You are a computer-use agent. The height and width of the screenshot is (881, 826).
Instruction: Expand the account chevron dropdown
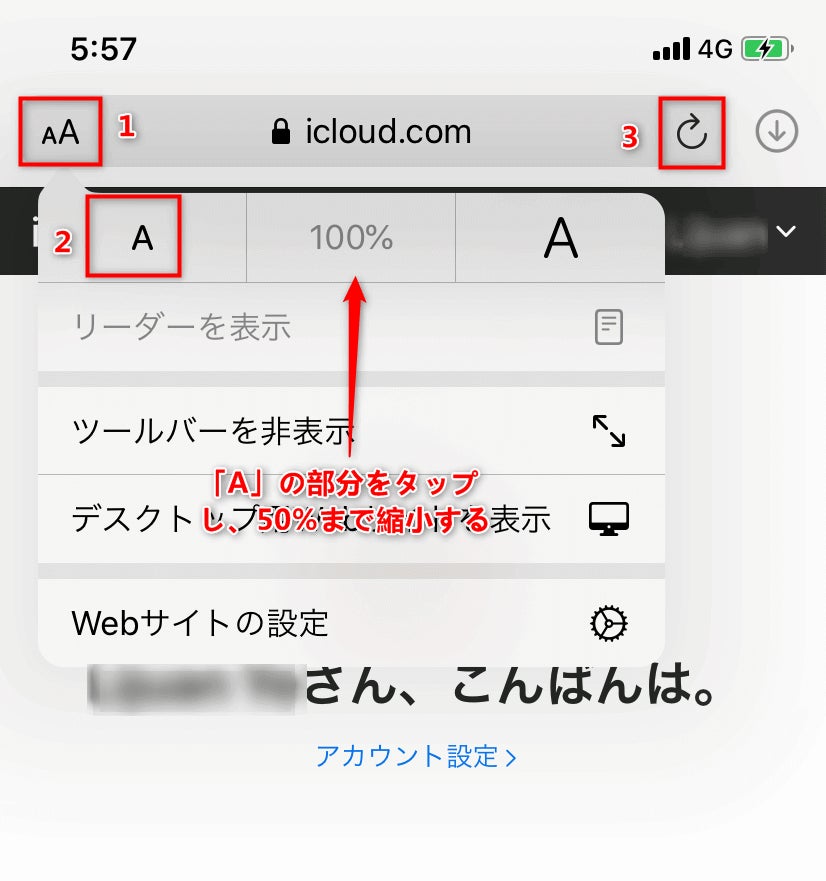coord(786,231)
